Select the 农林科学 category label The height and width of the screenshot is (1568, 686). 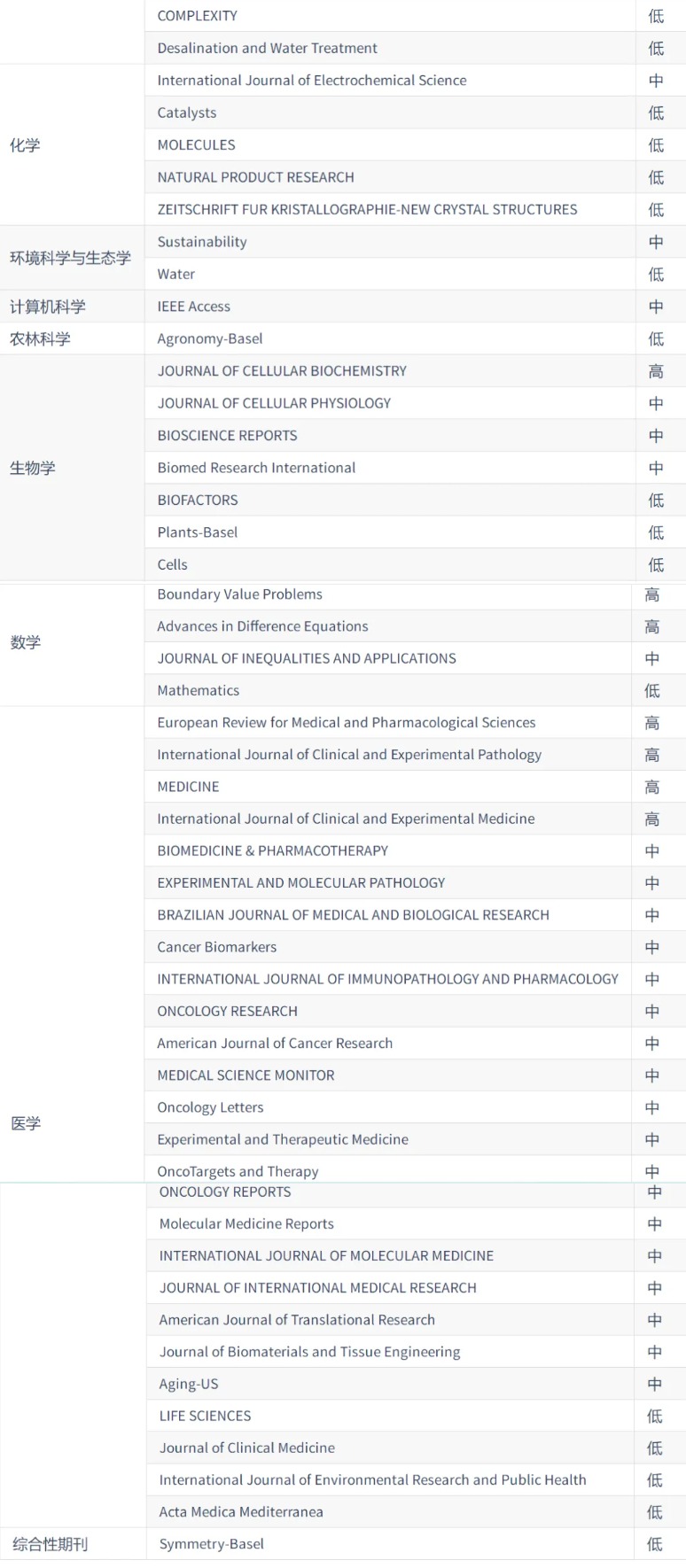click(40, 339)
